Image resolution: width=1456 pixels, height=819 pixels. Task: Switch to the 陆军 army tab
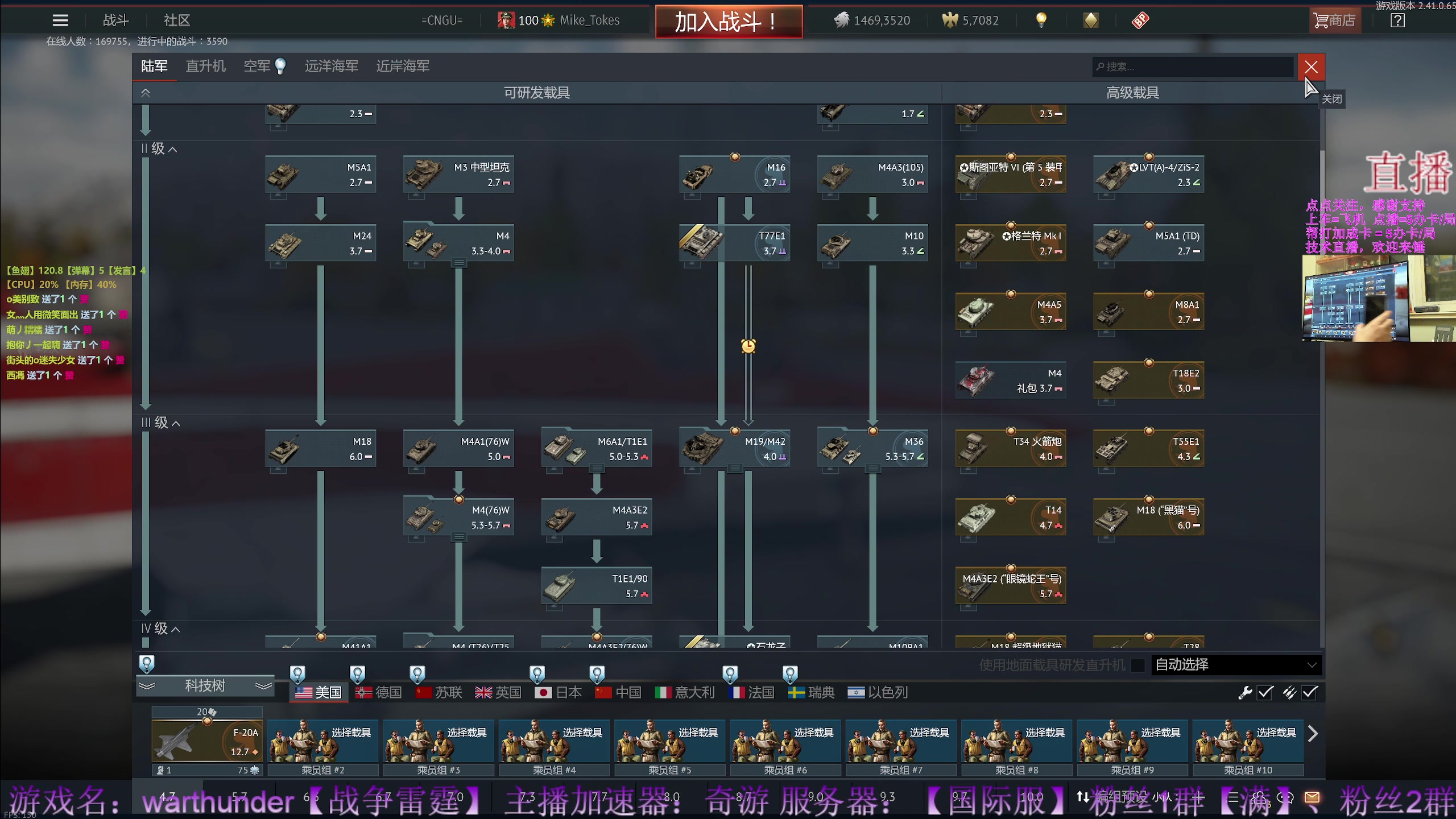[x=154, y=67]
